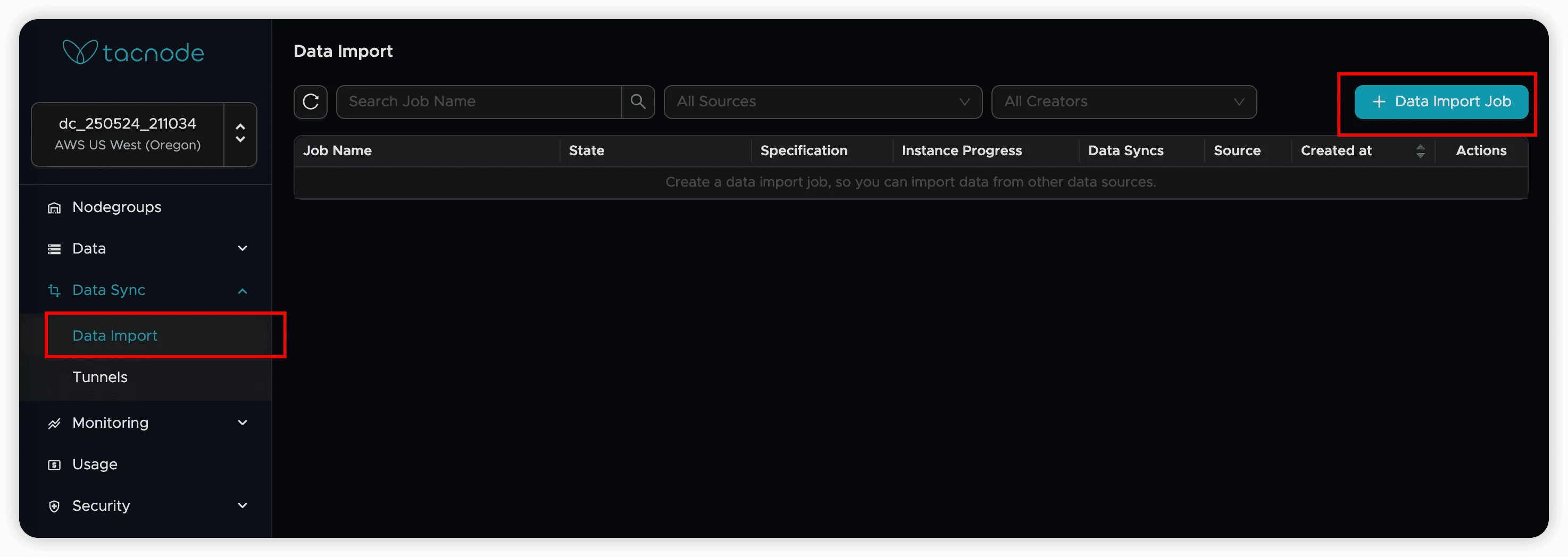Click the Nodegroups building icon
1568x557 pixels.
[x=54, y=208]
